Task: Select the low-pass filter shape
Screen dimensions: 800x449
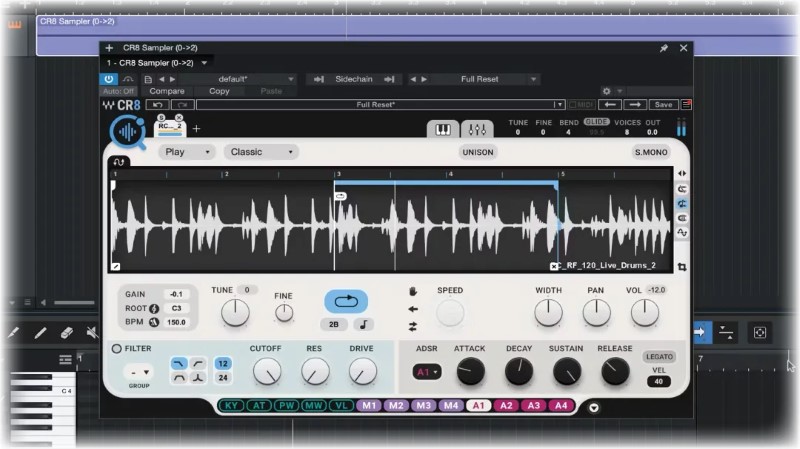Action: (x=178, y=363)
